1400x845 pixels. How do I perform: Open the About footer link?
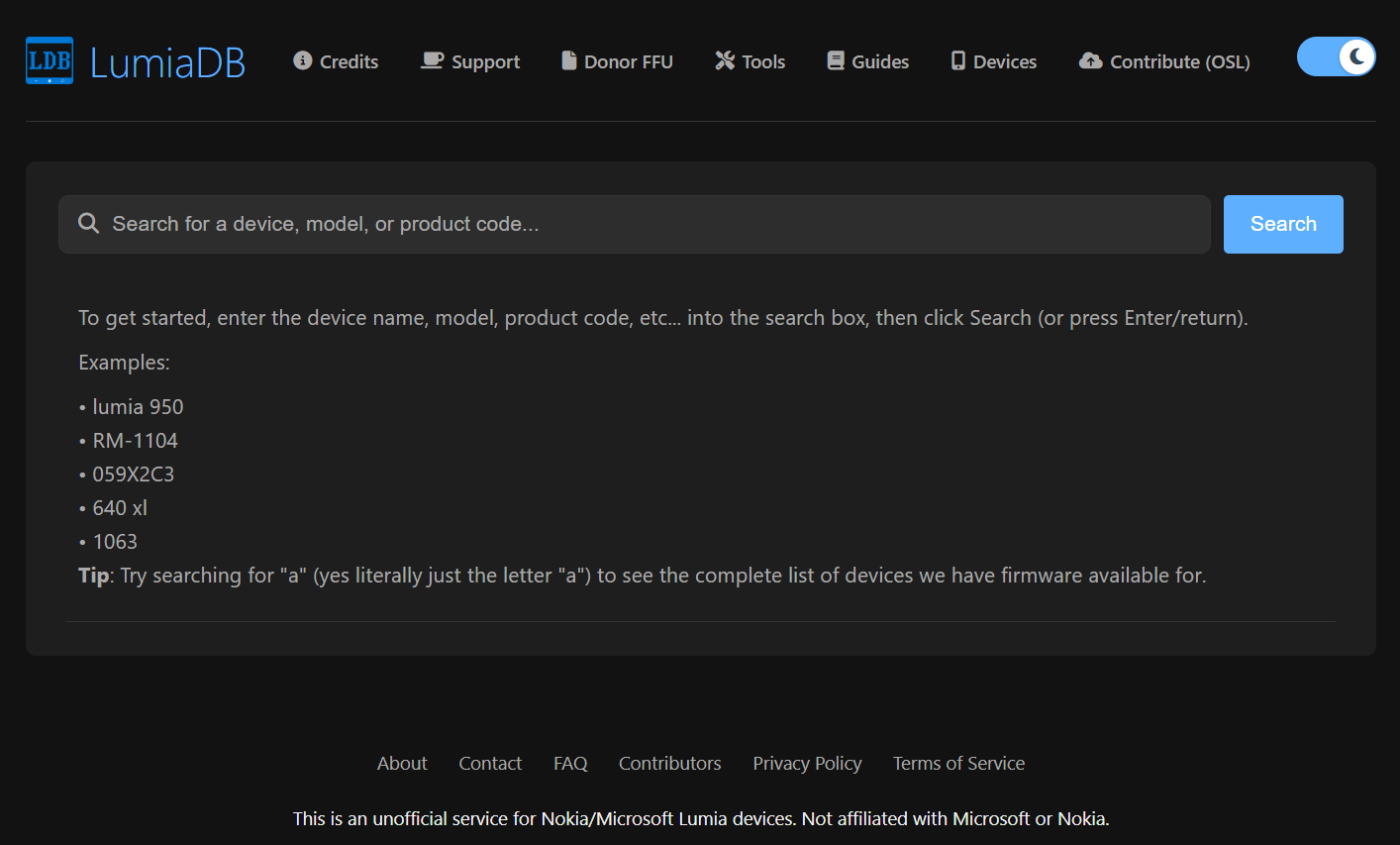[402, 764]
